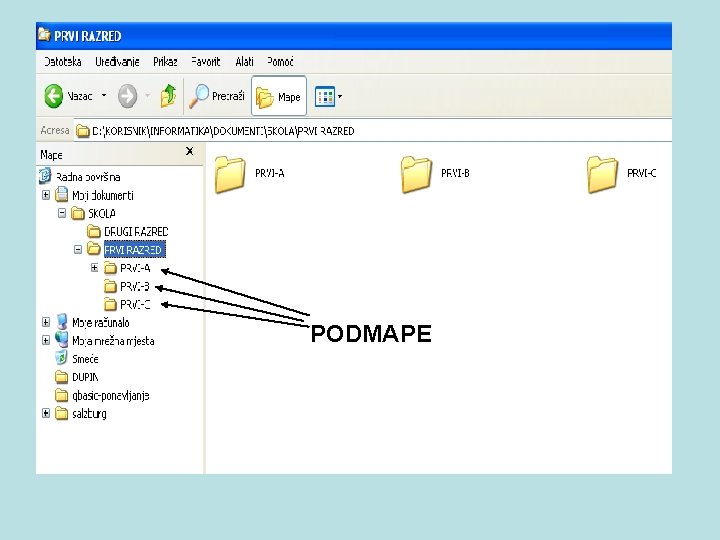Screen dimensions: 720x540
Task: Select the PRVI-B folder icon in content pane
Action: [x=416, y=174]
